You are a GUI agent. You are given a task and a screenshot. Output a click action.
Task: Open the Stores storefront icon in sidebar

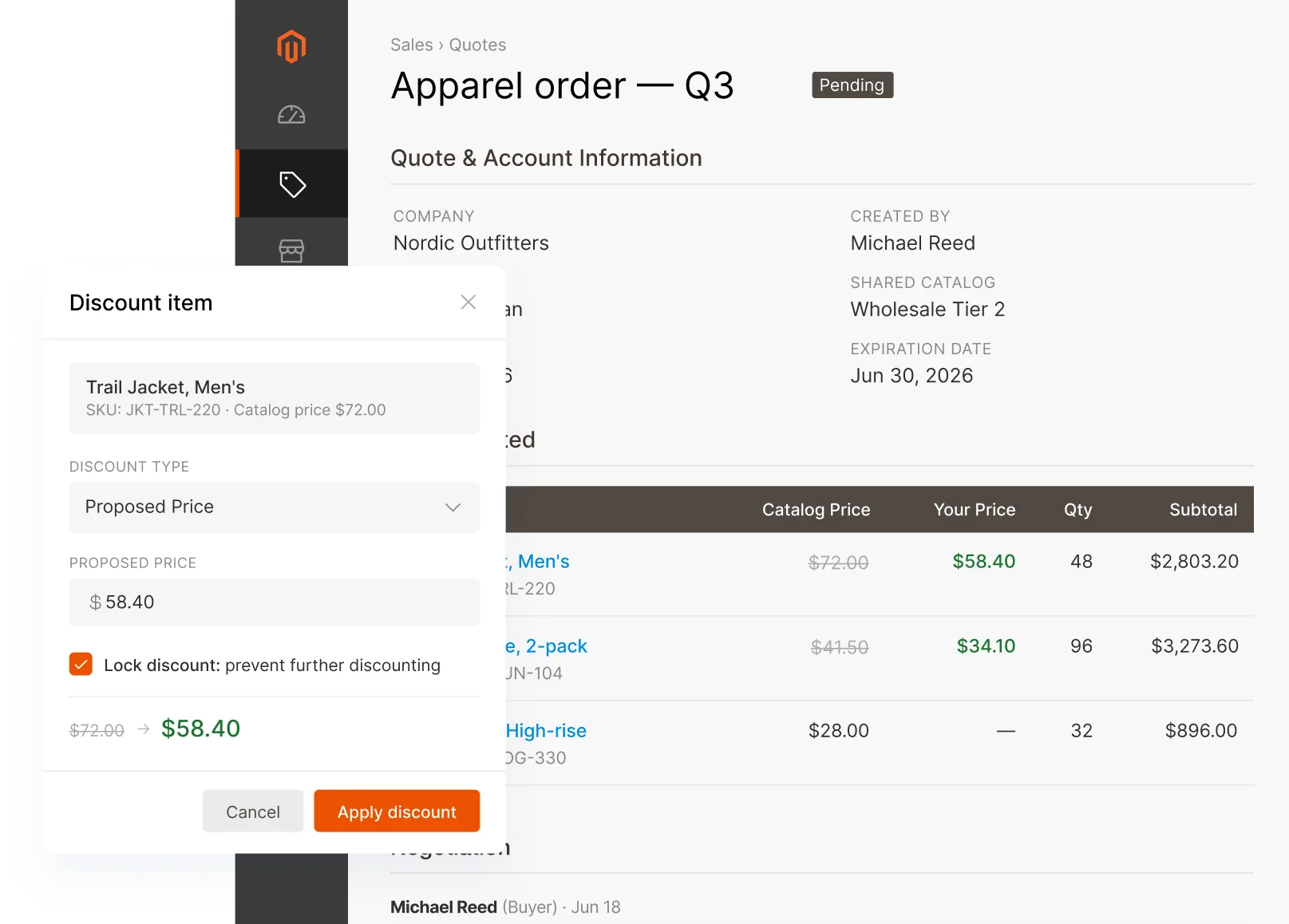coord(291,251)
